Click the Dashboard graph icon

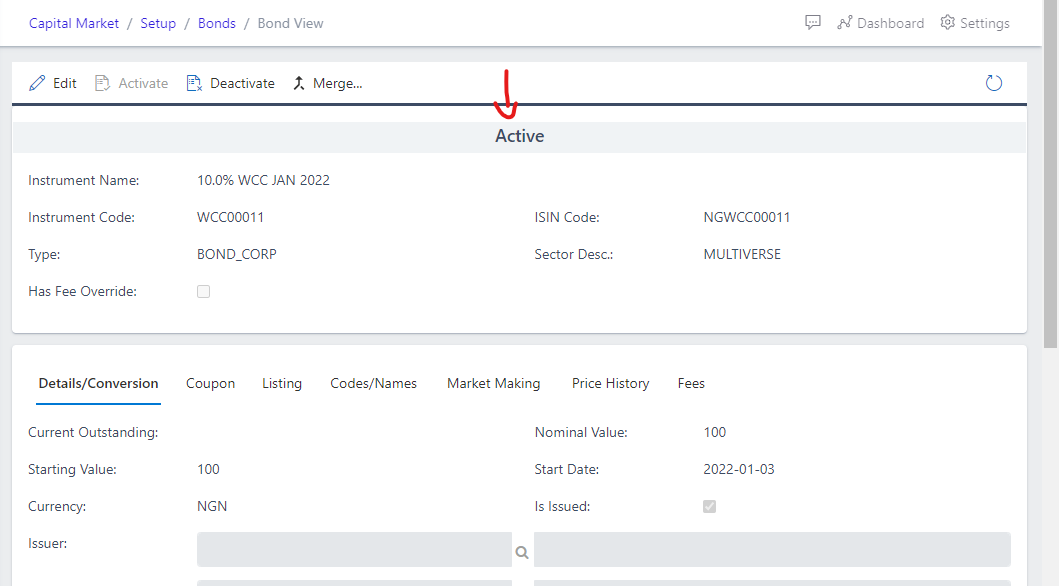[x=844, y=22]
